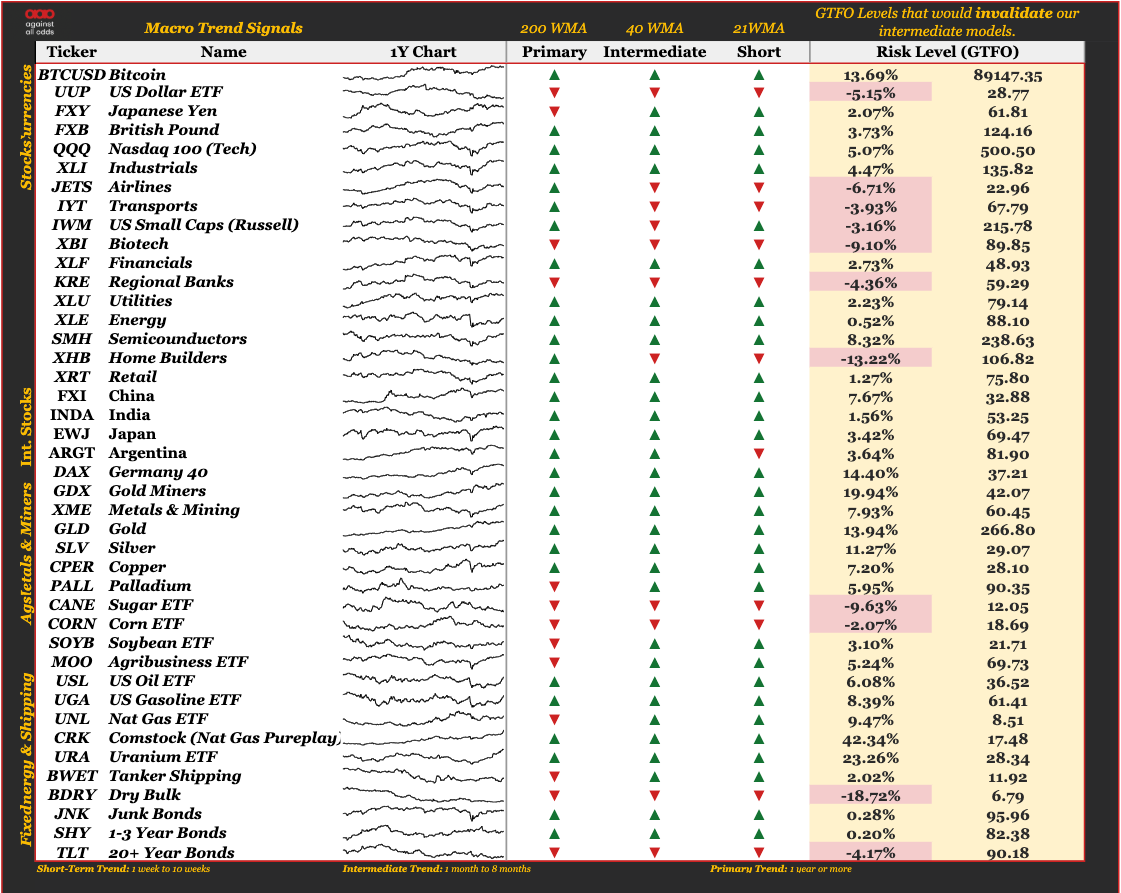This screenshot has height=893, width=1121.
Task: Click the 500.50 QQQ GTFO level
Action: tap(1007, 151)
